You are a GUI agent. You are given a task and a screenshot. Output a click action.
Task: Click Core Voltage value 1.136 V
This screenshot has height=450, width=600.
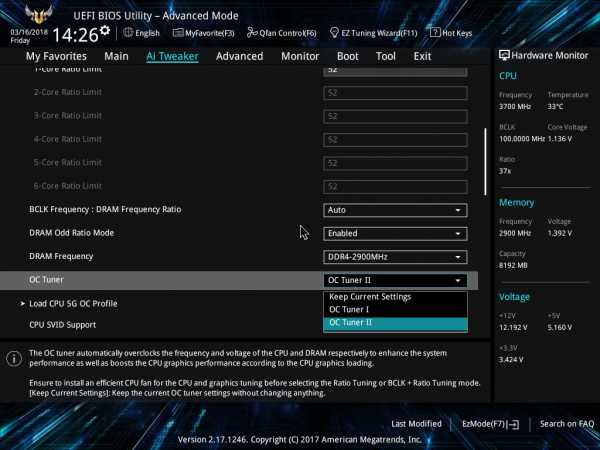(x=559, y=139)
